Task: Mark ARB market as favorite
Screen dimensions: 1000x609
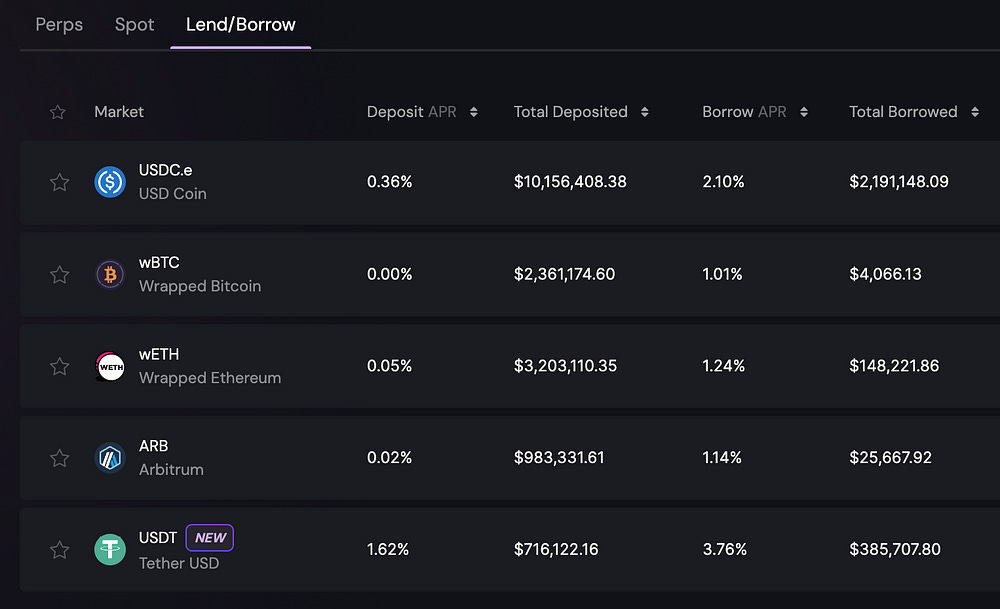Action: coord(59,458)
